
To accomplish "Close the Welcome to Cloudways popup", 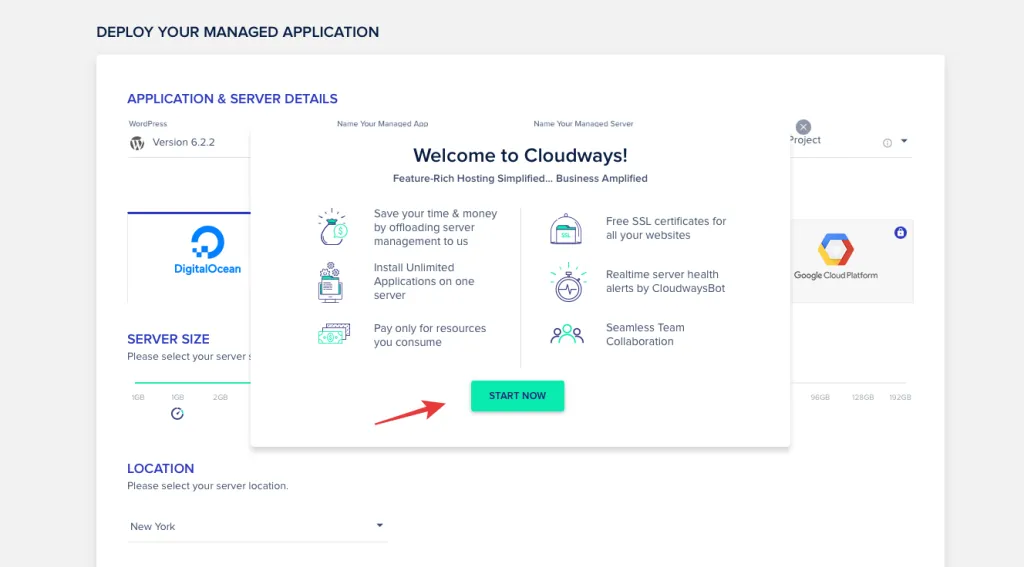I will click(803, 127).
